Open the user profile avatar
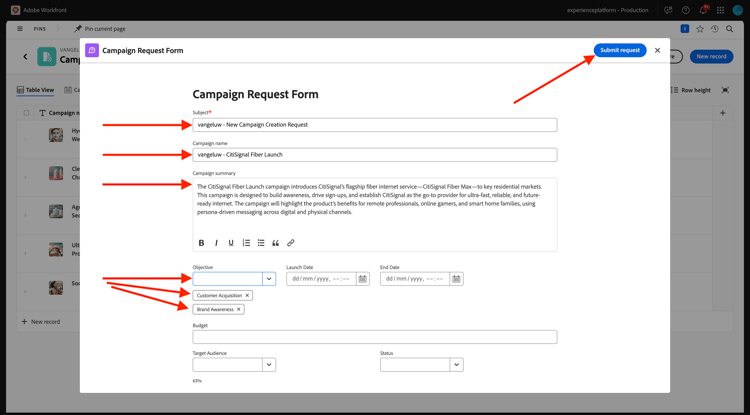Screen dimensions: 750x415 738,10
